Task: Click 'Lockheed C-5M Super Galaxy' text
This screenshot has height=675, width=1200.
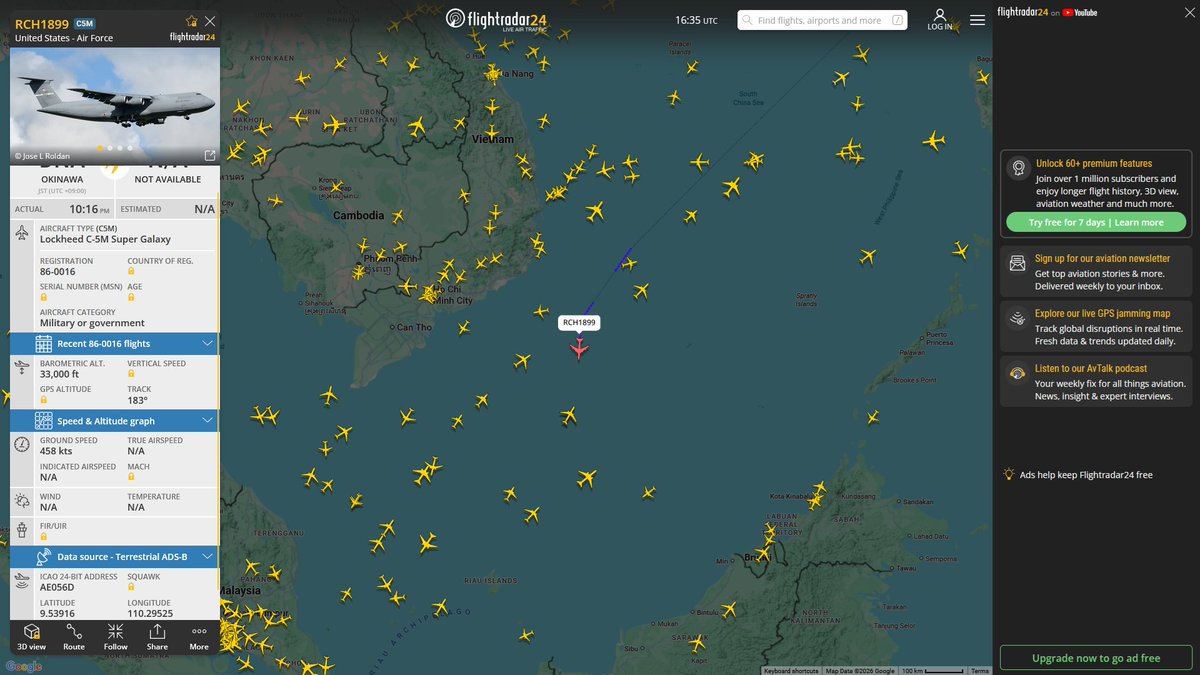Action: point(105,240)
